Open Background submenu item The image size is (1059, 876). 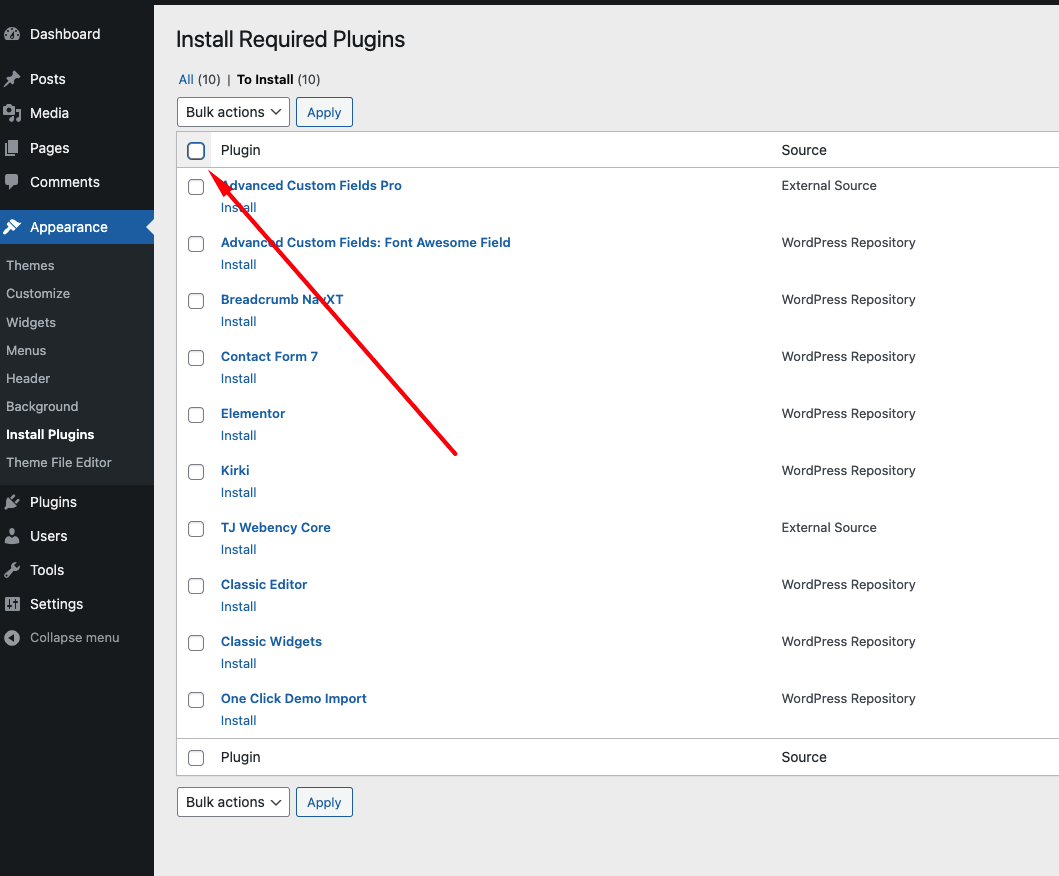click(x=42, y=407)
